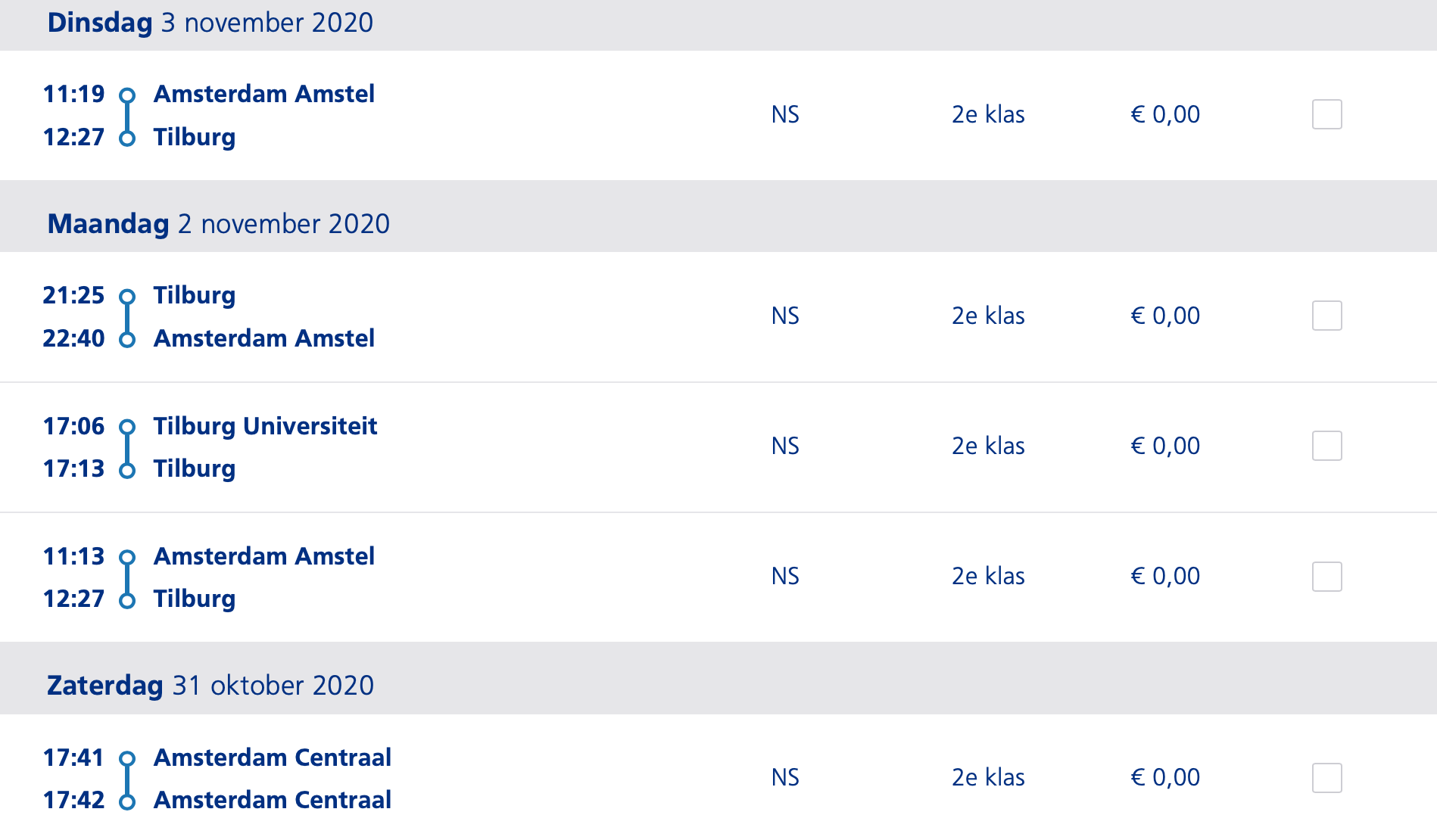Viewport: 1437px width, 840px height.
Task: Check the 17:06 Tilburg Universiteit journey box
Action: (1326, 446)
